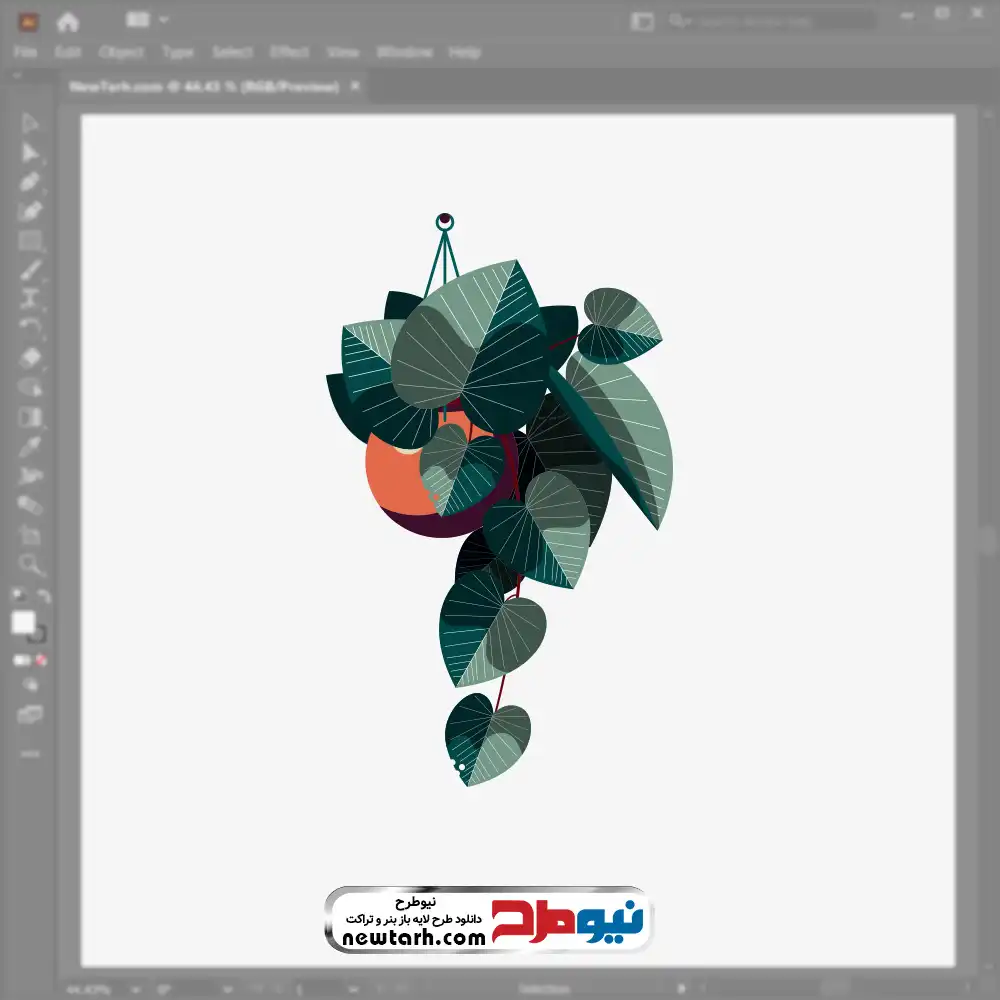Activate the Zoom magnifier tool

tap(30, 565)
